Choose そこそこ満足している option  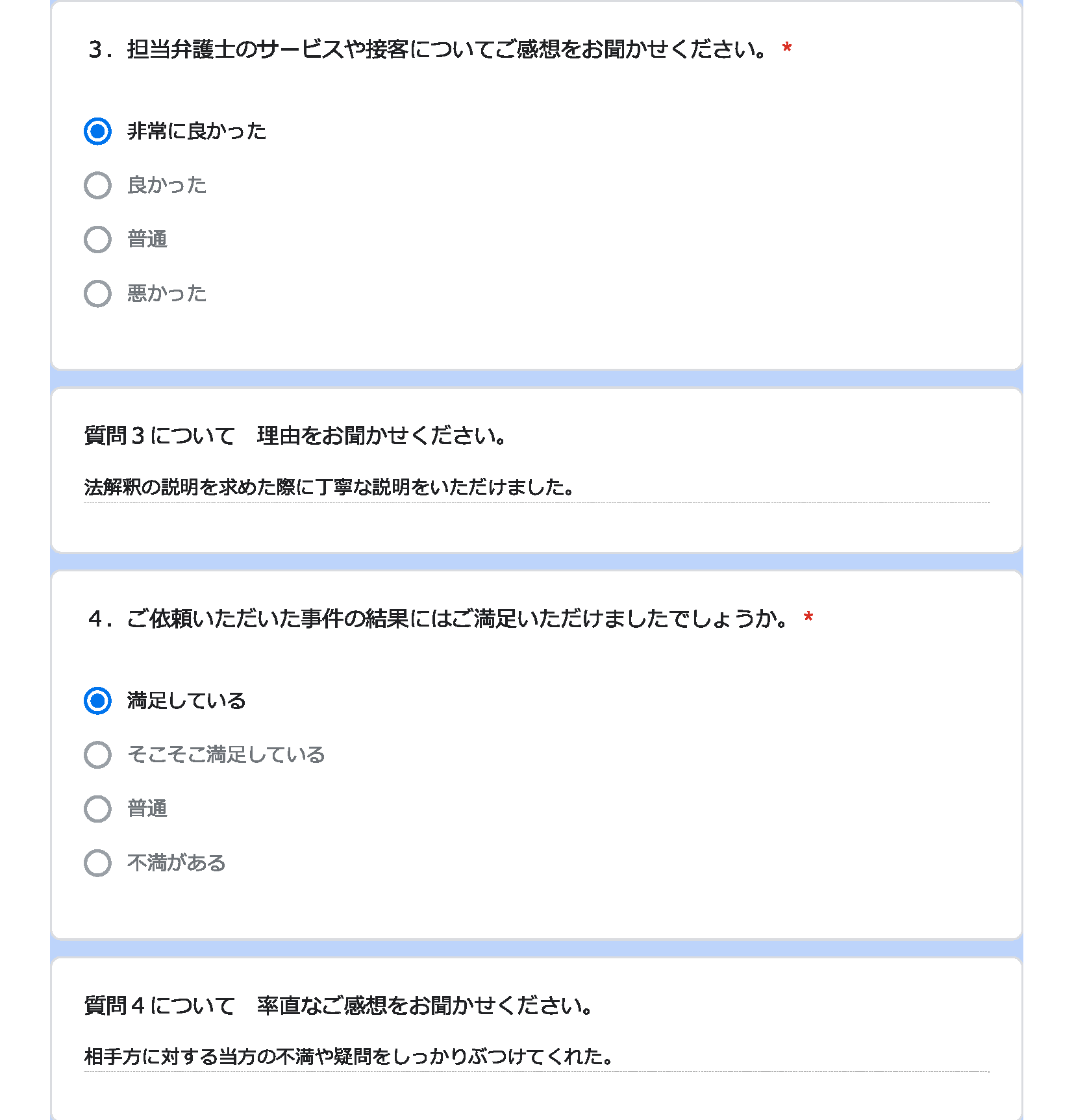point(97,754)
